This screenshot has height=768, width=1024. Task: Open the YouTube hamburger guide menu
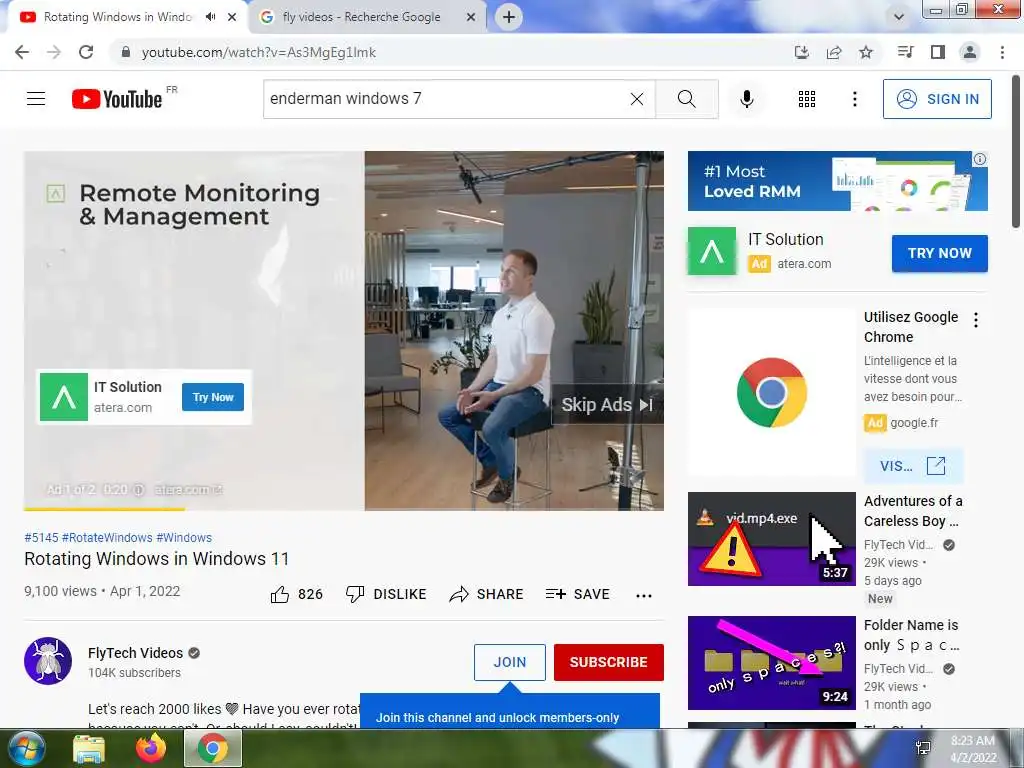(36, 99)
